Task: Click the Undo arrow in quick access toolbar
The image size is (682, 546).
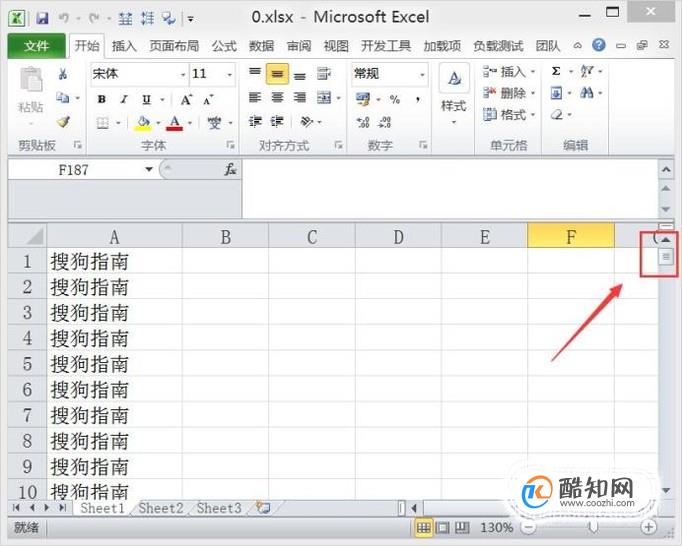Action: [x=64, y=18]
